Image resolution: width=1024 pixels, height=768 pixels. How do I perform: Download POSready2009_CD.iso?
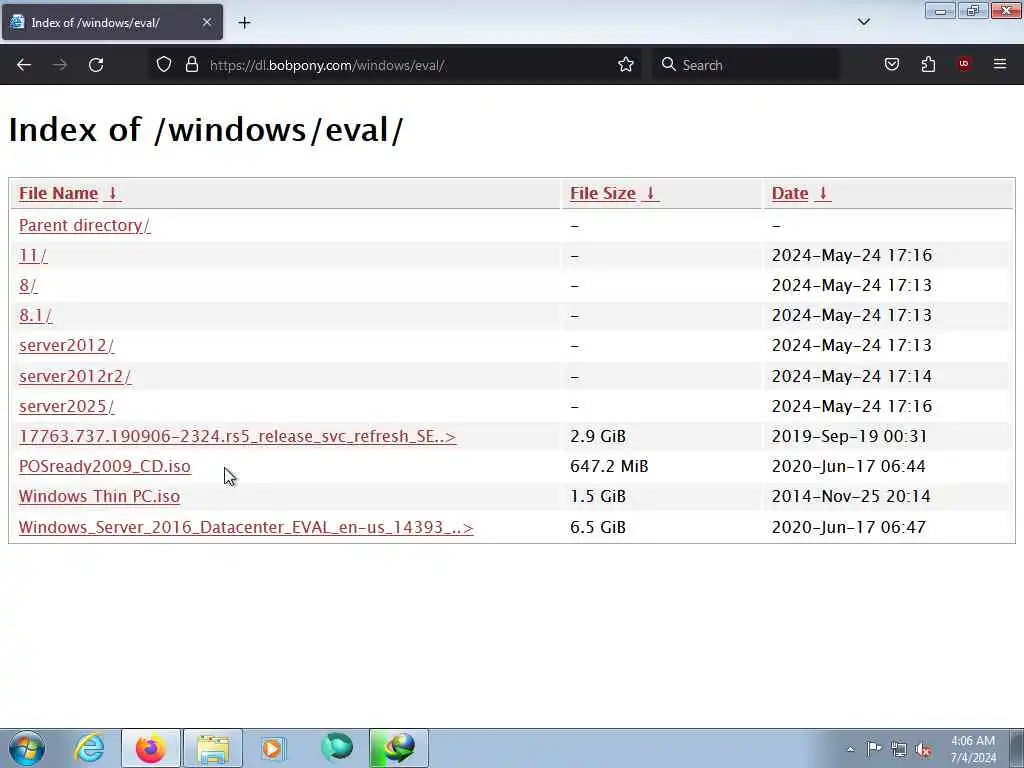104,466
